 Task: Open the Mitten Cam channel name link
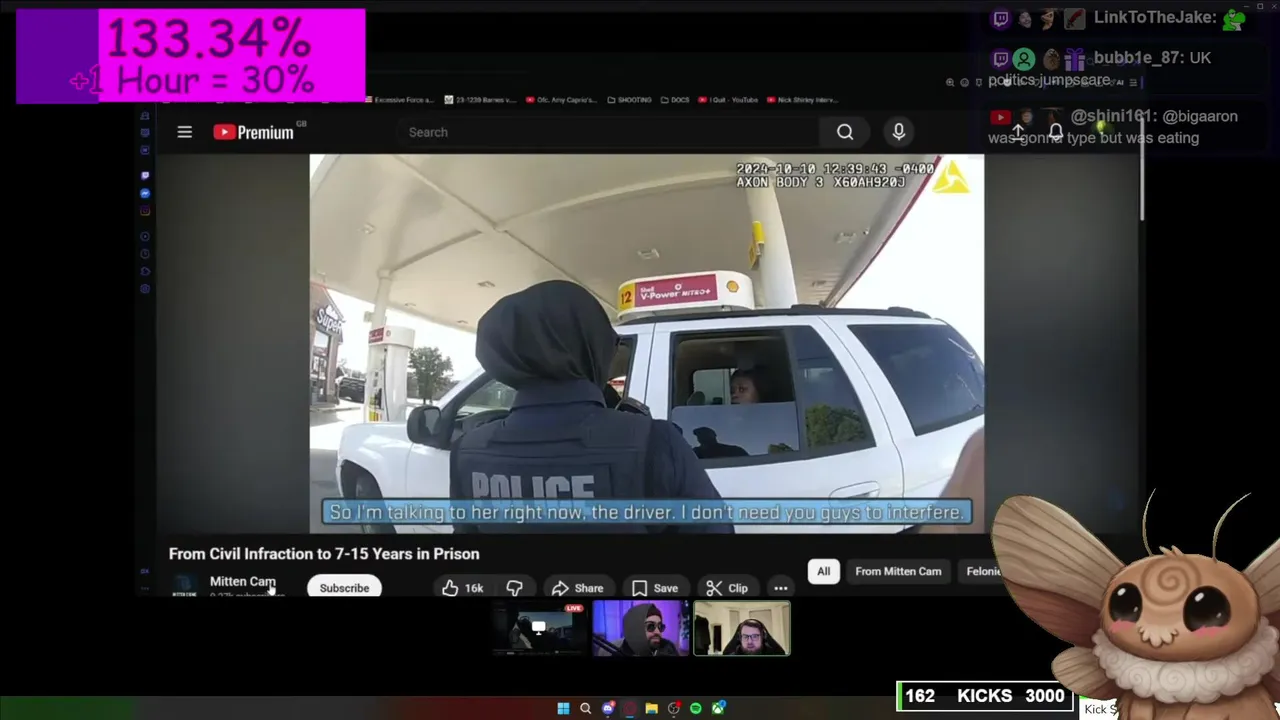pos(242,581)
